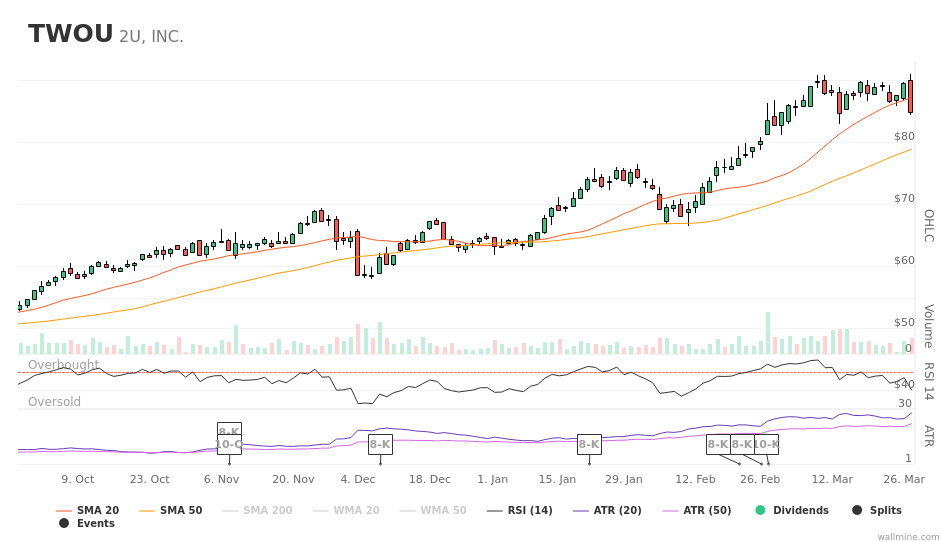Click the 26. Feb date label
Image resolution: width=942 pixels, height=542 pixels.
click(x=760, y=480)
